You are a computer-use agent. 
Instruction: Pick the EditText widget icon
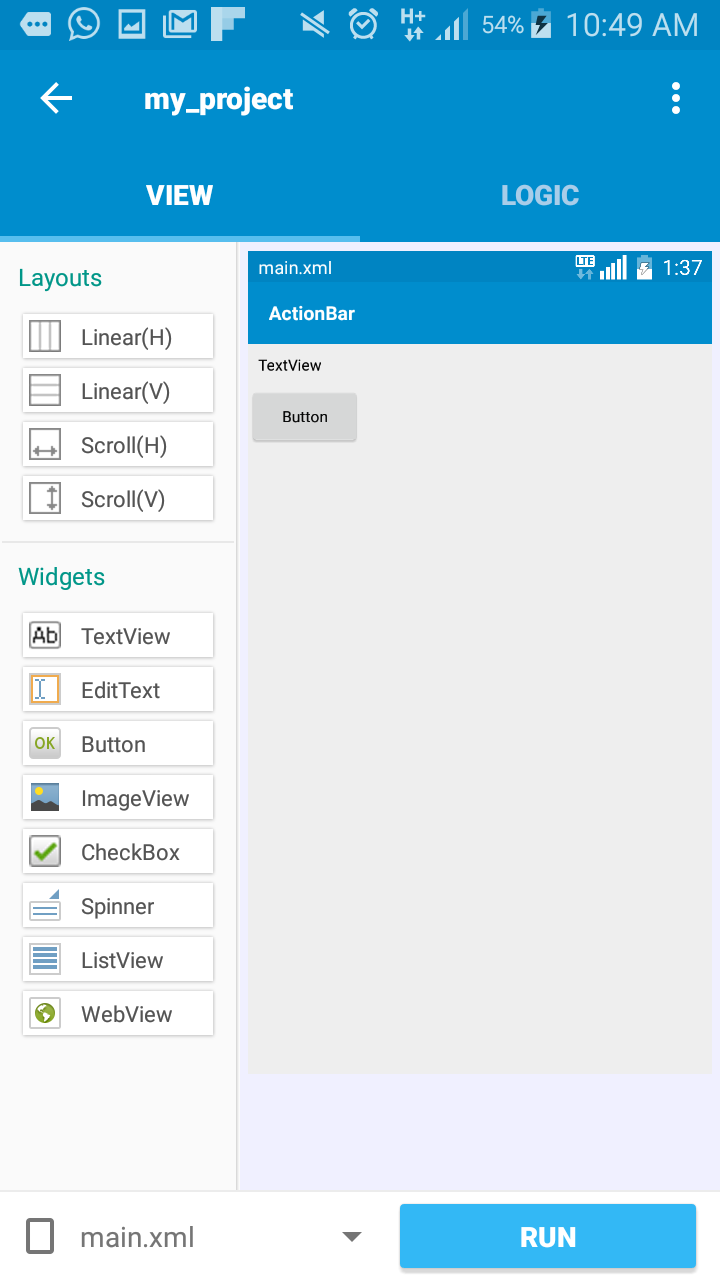(x=45, y=689)
